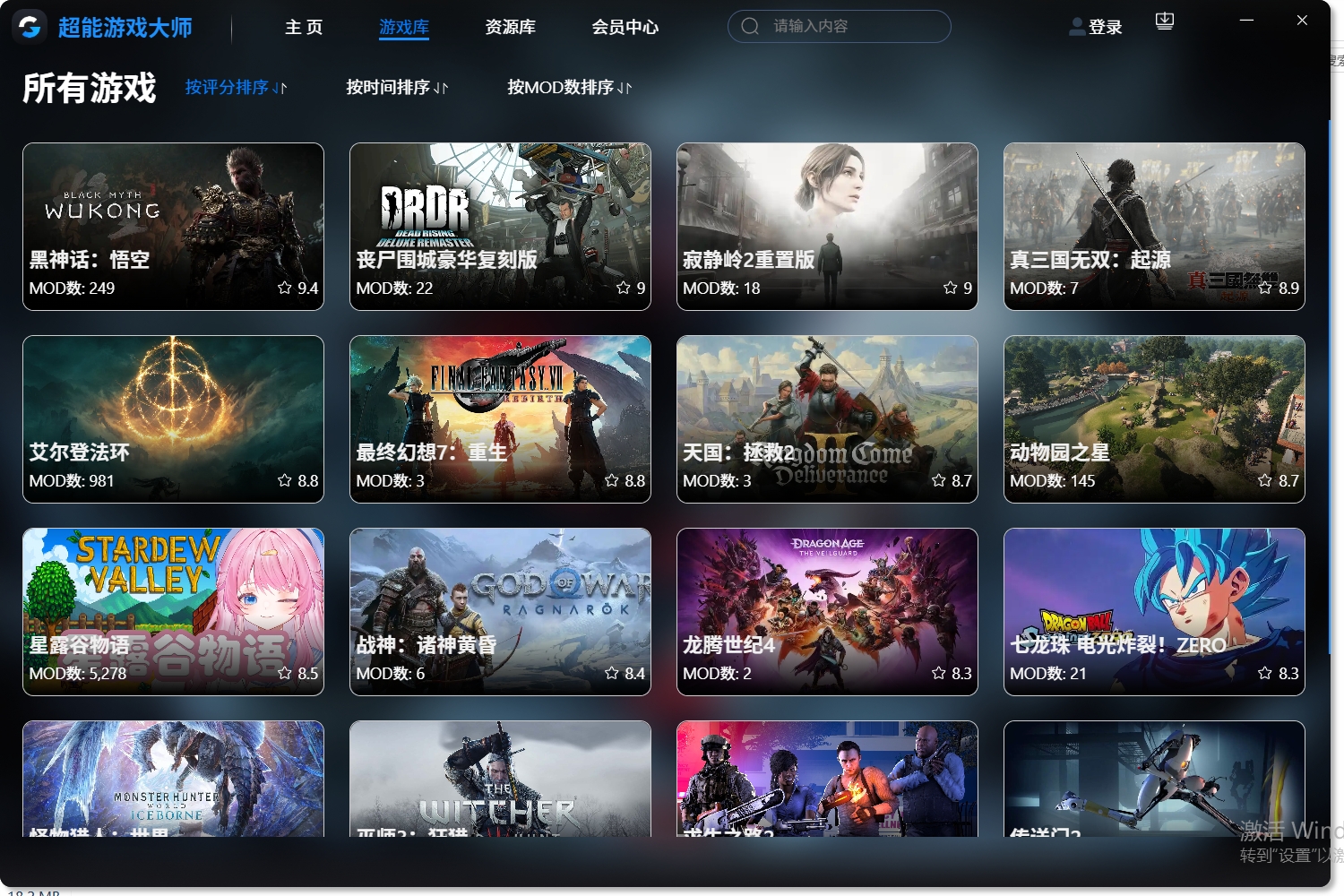
Task: Sort games by 按MOD数排序
Action: click(560, 87)
